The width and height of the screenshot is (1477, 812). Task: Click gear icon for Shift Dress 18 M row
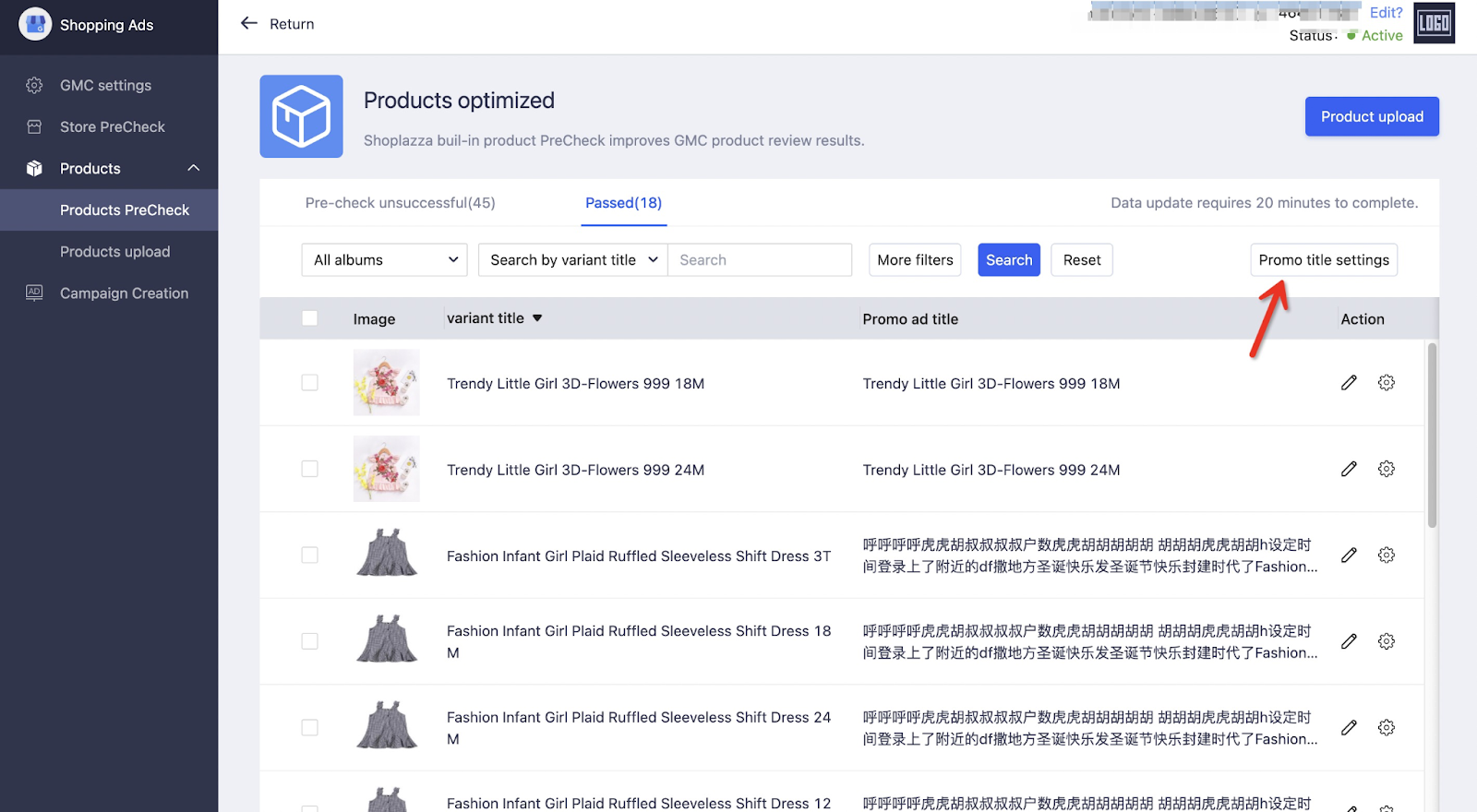point(1386,641)
